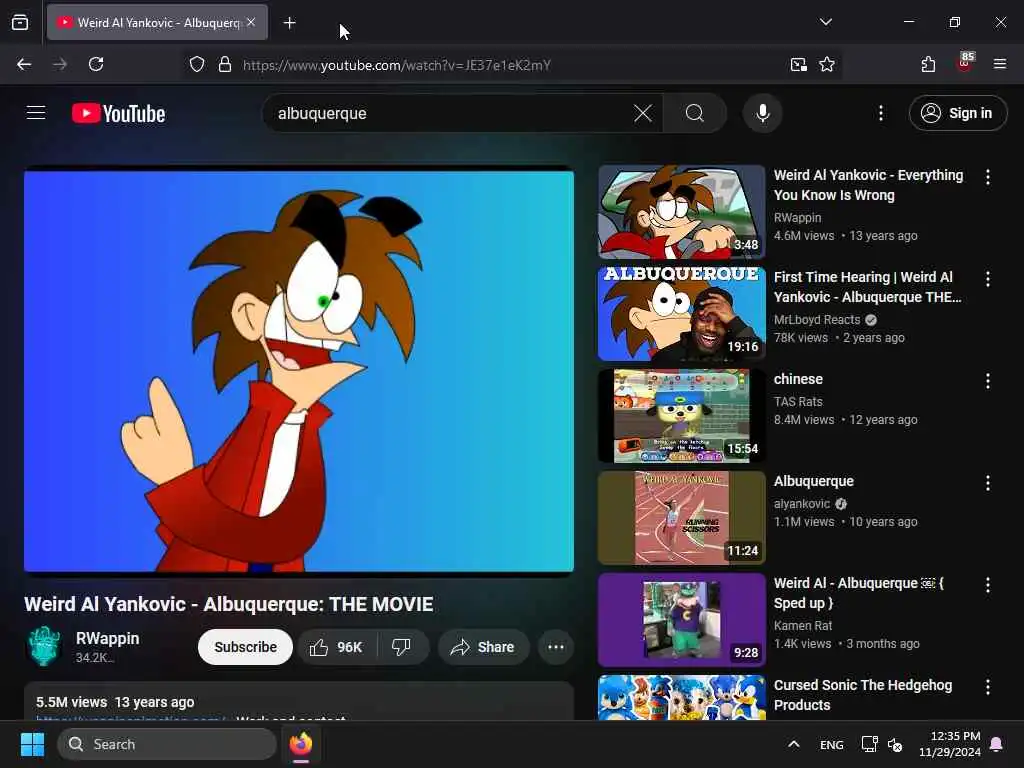
Task: Dislike the video with thumbs down
Action: 402,647
